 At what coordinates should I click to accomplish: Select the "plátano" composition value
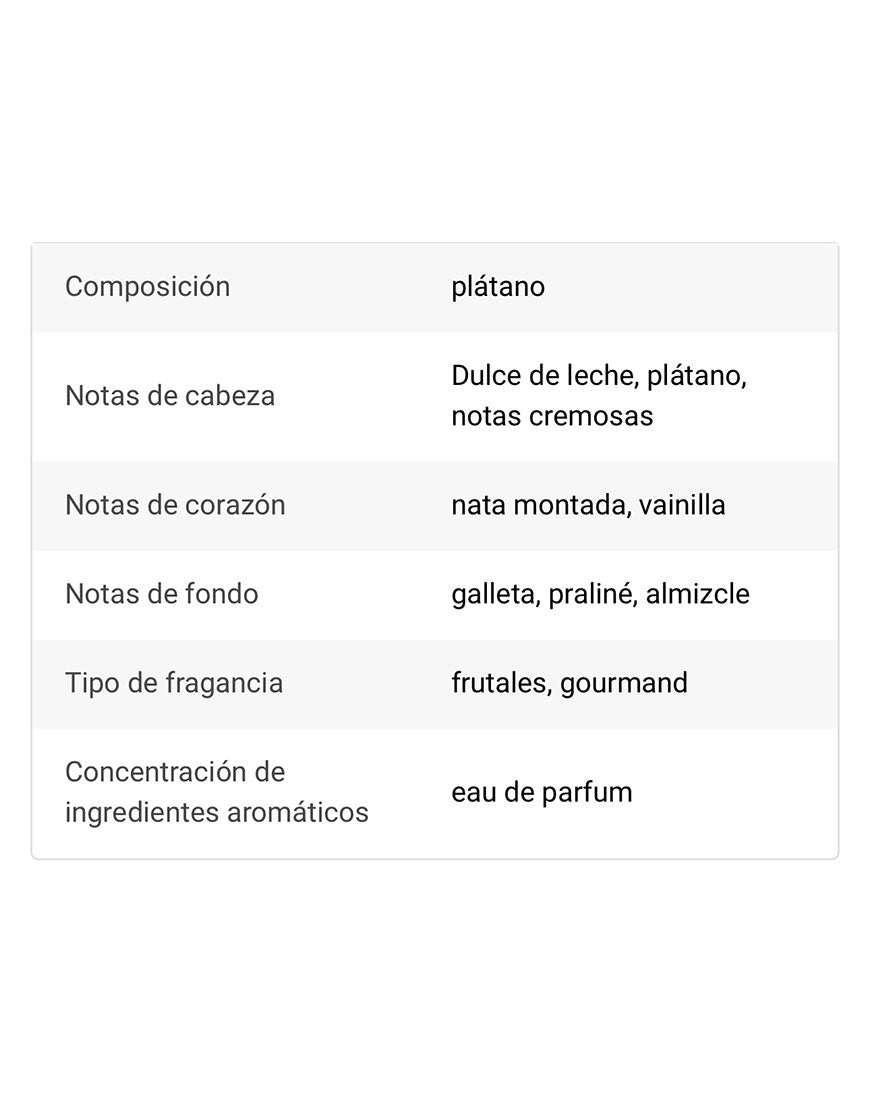coord(498,287)
